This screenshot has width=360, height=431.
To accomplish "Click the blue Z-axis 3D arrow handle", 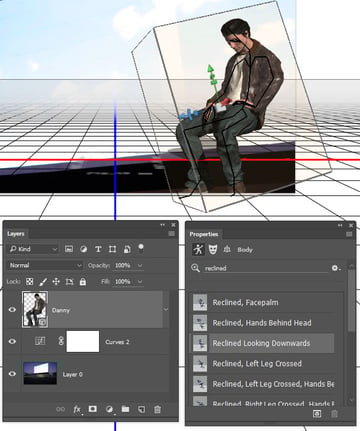I will (x=183, y=116).
